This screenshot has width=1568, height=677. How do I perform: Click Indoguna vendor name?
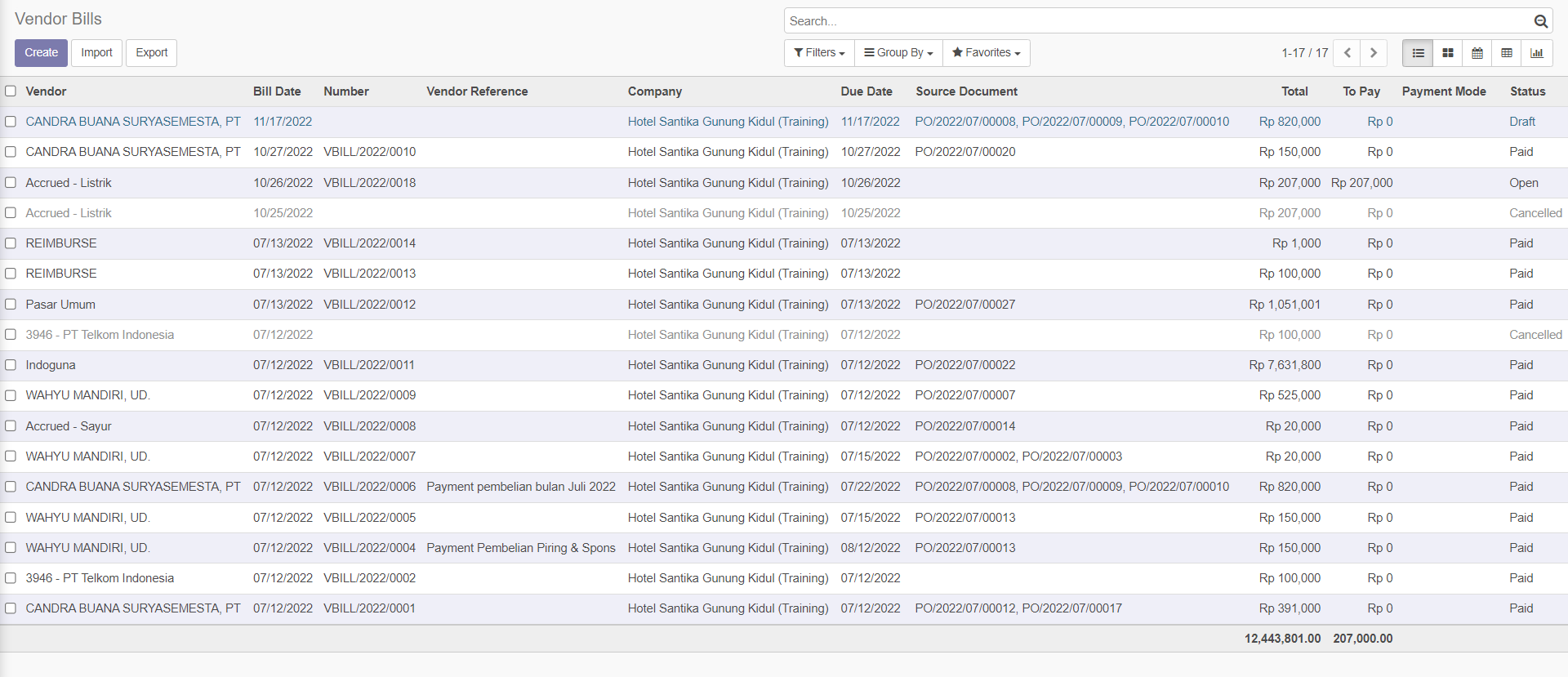(x=51, y=365)
